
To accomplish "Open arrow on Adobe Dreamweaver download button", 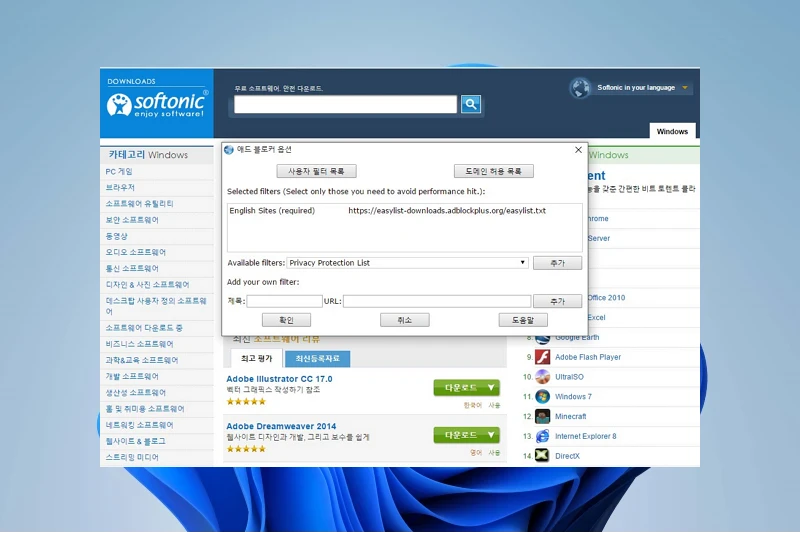I will coord(491,435).
